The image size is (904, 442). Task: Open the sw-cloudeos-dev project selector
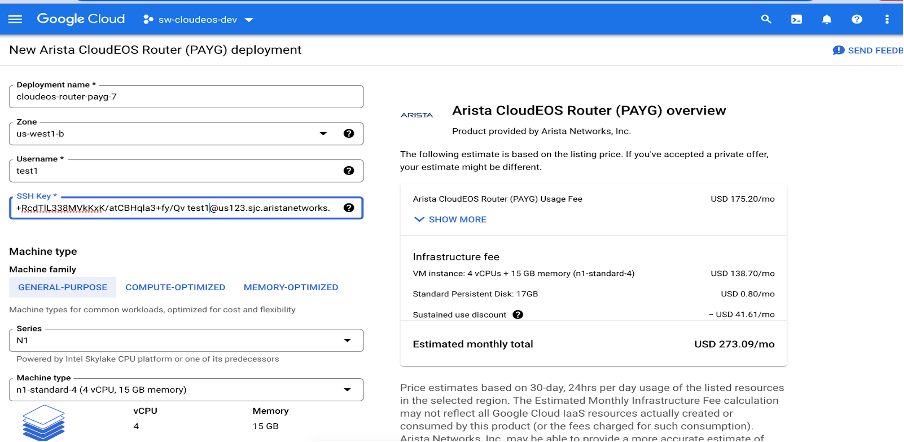[198, 20]
